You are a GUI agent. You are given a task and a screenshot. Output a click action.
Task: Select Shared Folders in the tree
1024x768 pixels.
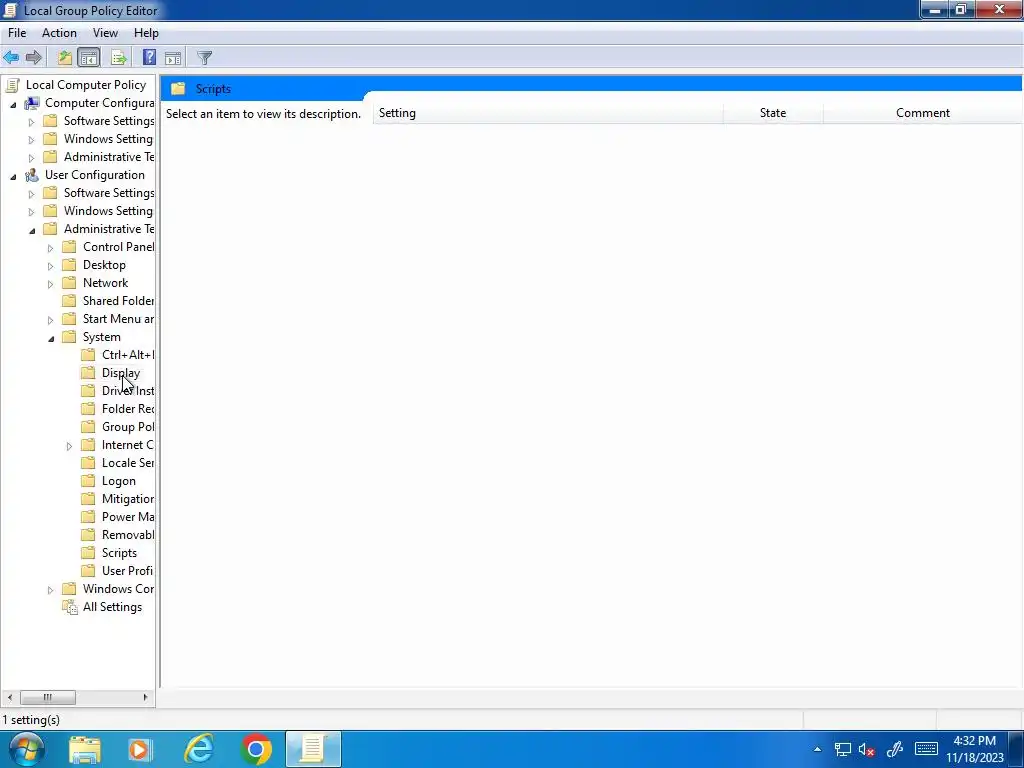pos(118,300)
